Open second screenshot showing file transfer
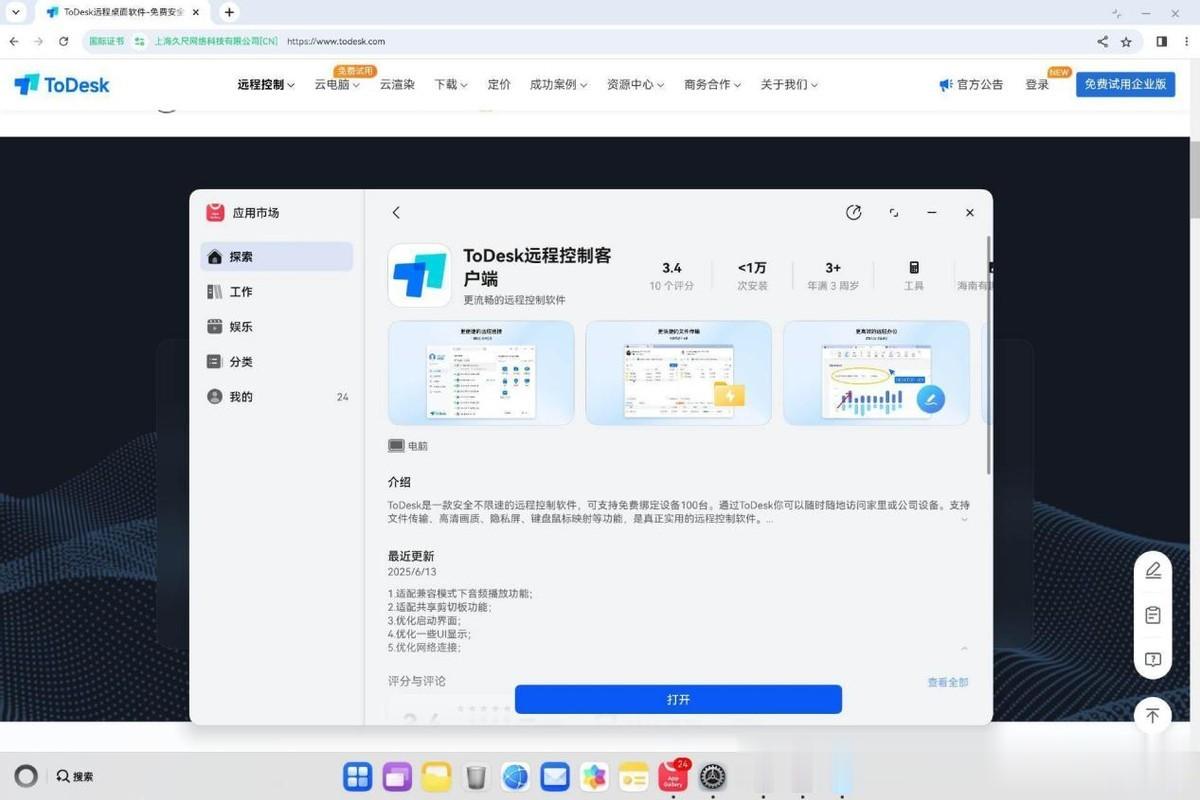Viewport: 1200px width, 800px height. pyautogui.click(x=679, y=373)
